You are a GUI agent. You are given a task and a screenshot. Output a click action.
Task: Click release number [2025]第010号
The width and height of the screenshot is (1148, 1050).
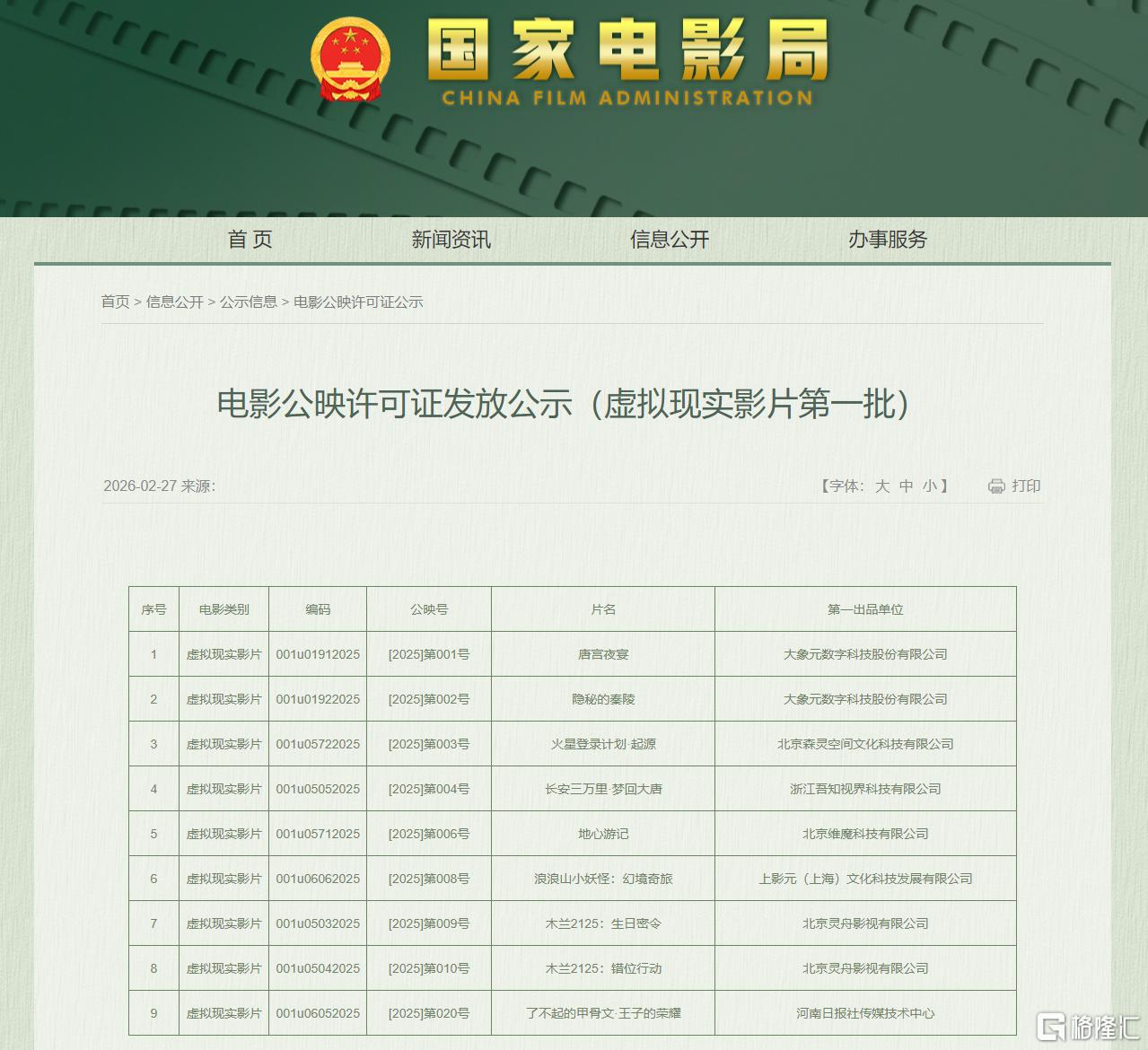(x=429, y=968)
